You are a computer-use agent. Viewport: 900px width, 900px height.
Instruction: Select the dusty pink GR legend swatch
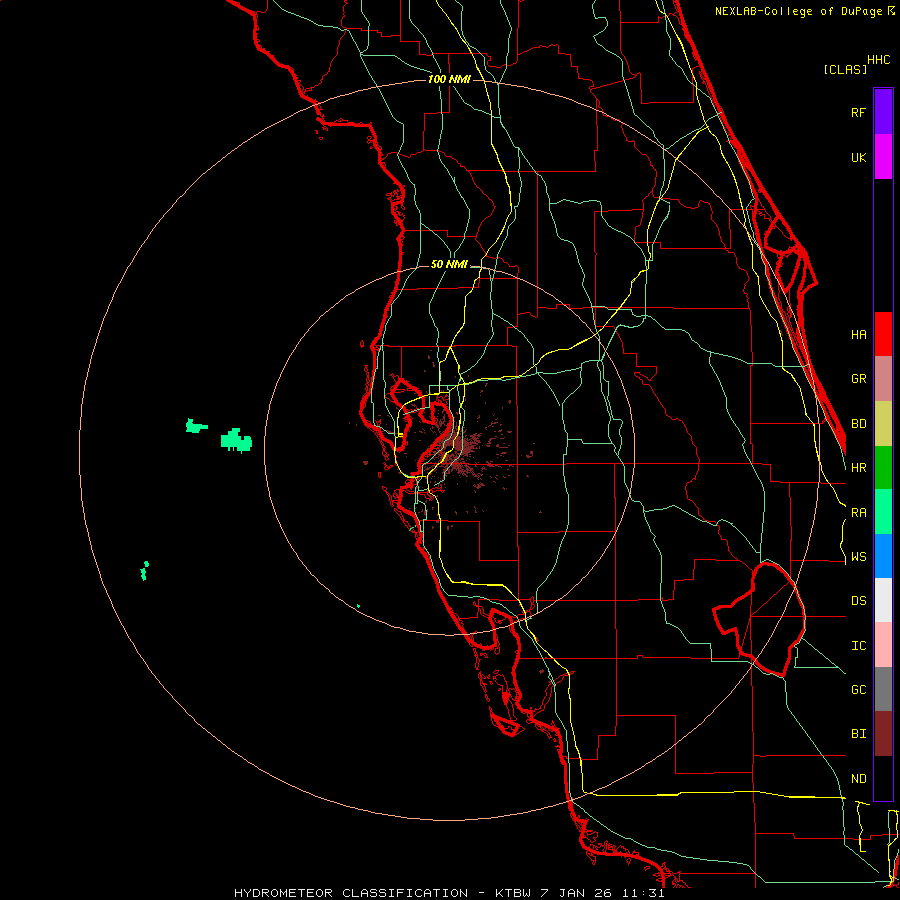tap(883, 379)
